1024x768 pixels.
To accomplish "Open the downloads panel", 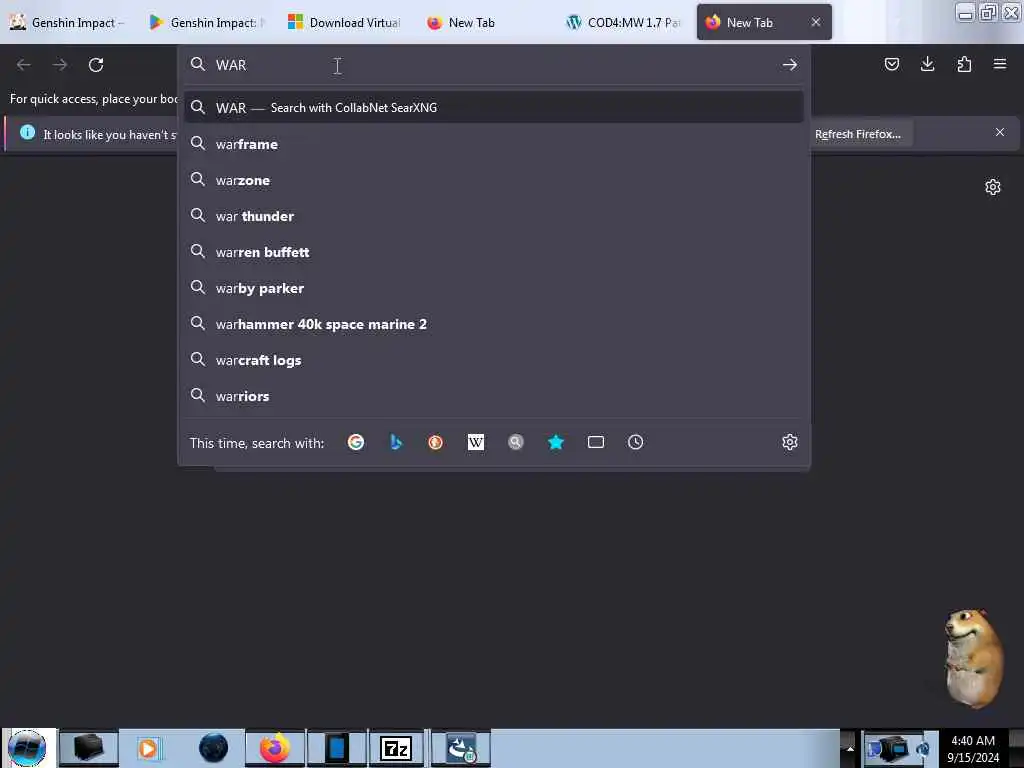I will click(927, 64).
